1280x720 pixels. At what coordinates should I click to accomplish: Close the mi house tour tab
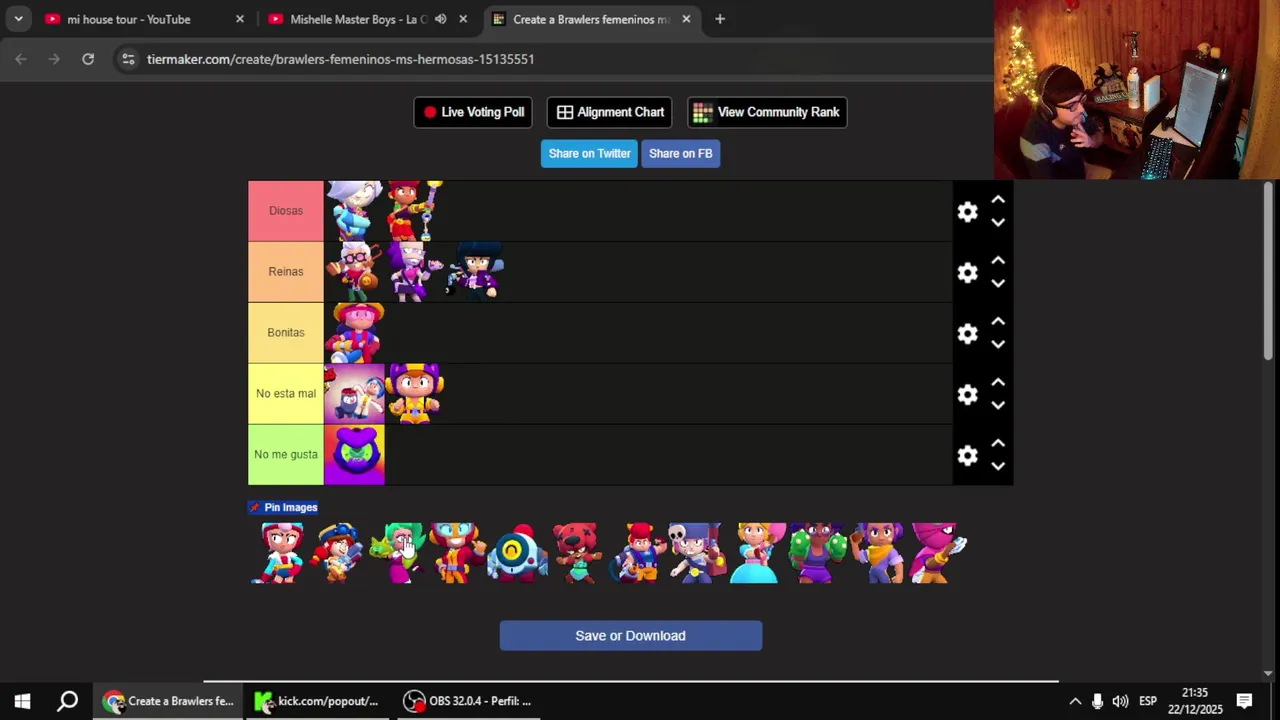click(240, 19)
